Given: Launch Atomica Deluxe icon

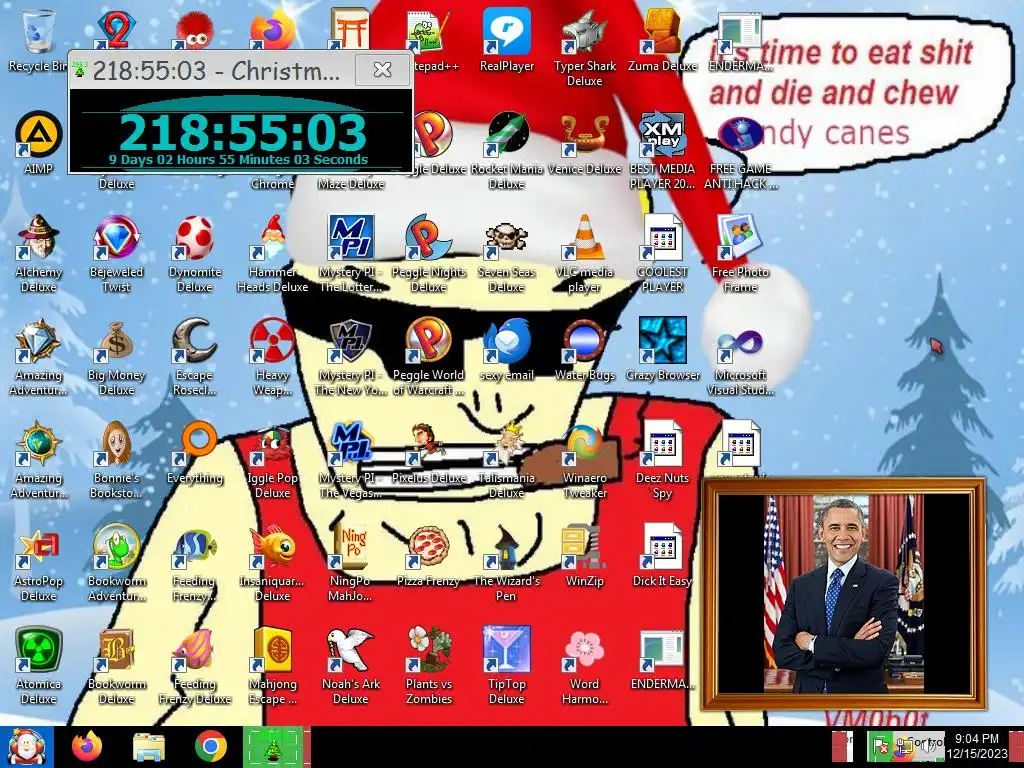Looking at the screenshot, I should (x=38, y=666).
